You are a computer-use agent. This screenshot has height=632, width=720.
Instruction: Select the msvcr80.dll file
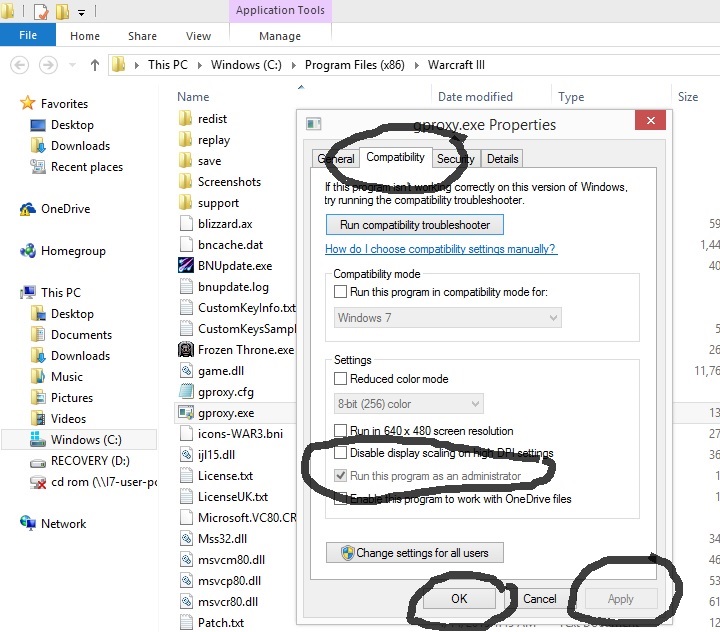click(228, 602)
